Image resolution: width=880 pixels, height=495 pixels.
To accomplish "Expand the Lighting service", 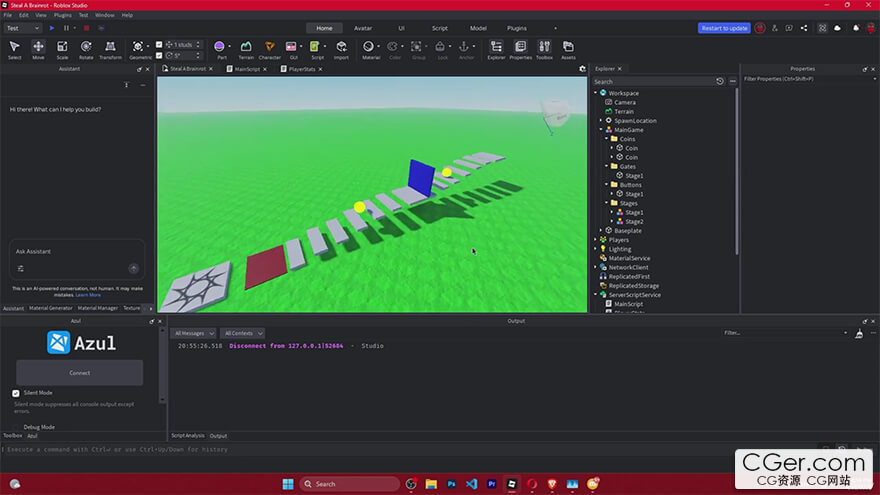I will tap(596, 249).
